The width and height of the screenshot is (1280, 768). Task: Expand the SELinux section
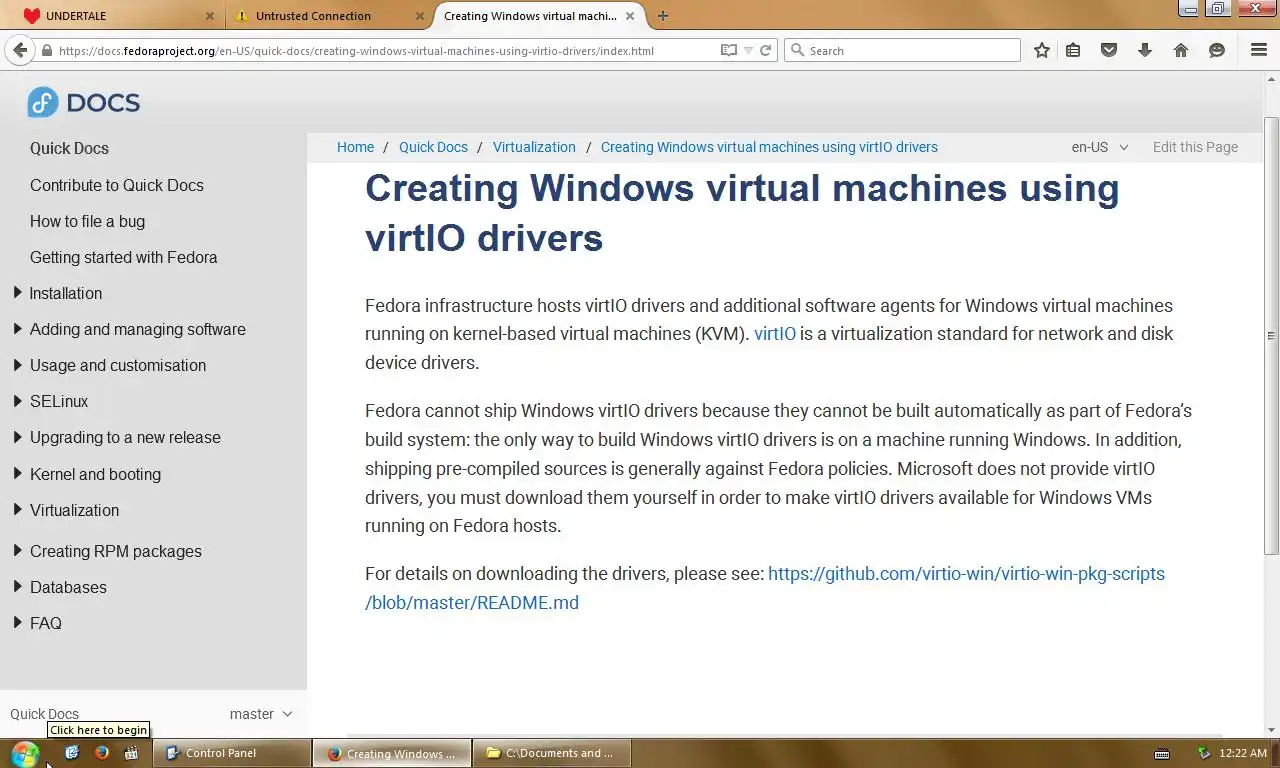point(18,401)
